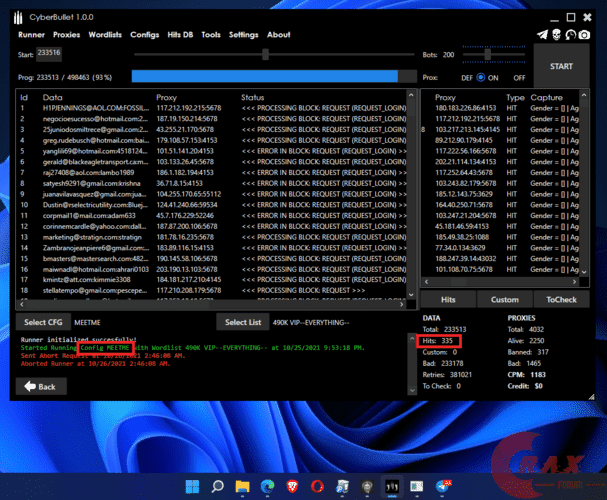Open the Proxies menu
607x500 pixels.
click(x=67, y=35)
